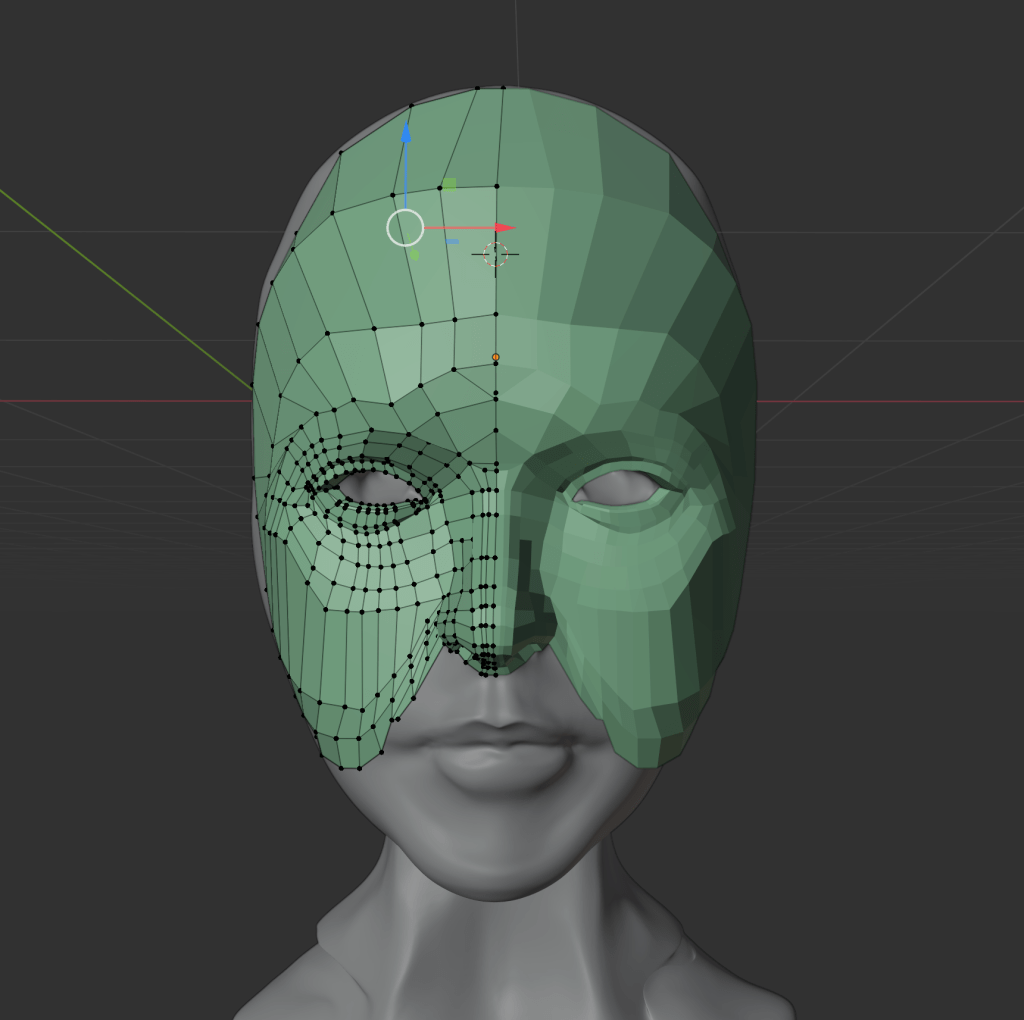Click the 3D cursor crosshair
The image size is (1024, 1020).
pyautogui.click(x=496, y=254)
